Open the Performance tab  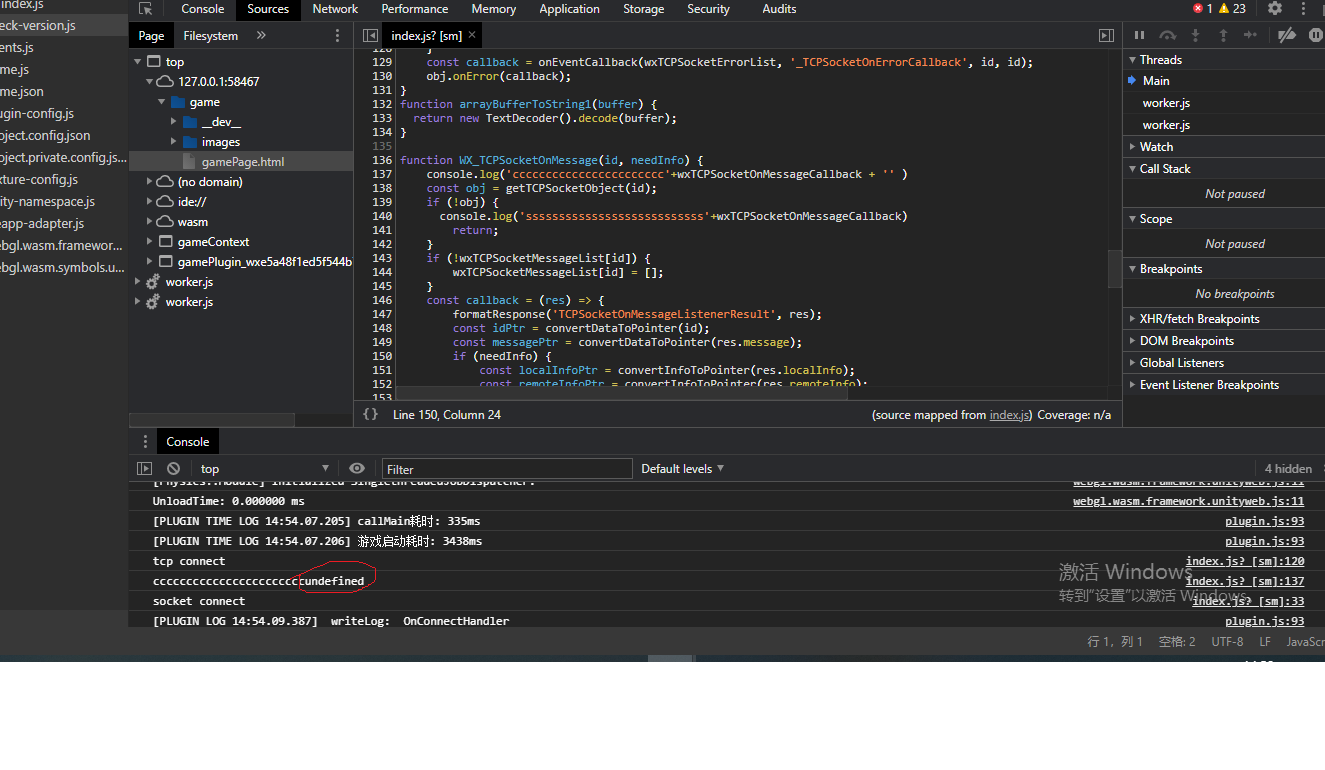414,9
